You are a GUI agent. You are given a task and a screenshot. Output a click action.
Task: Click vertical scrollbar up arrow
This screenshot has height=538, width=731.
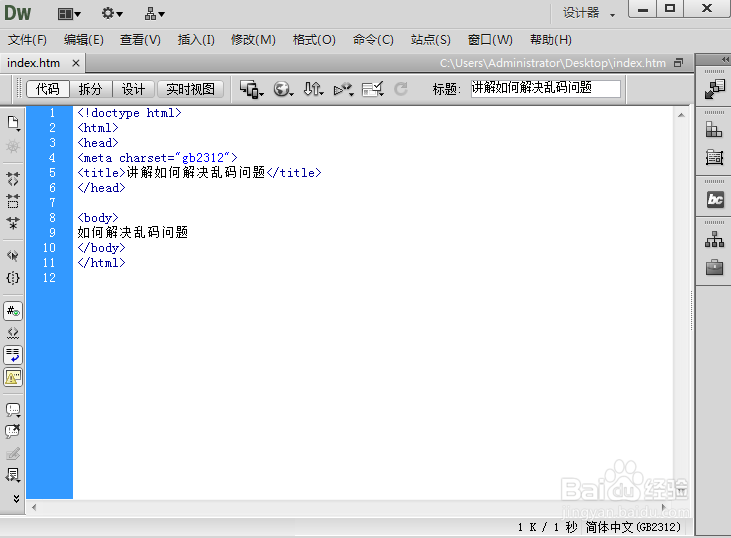[681, 115]
